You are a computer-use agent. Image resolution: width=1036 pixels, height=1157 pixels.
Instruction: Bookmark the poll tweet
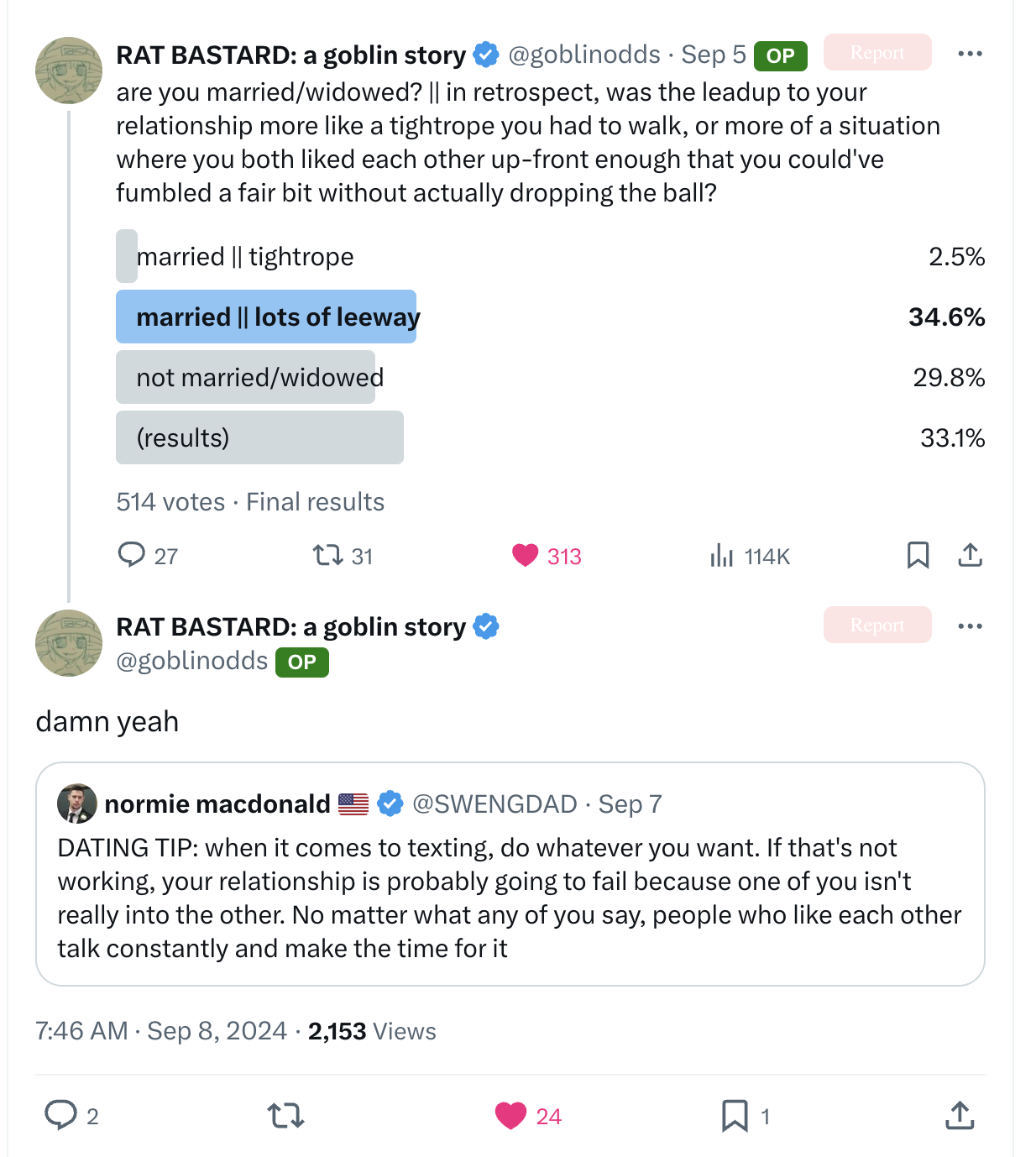[918, 555]
